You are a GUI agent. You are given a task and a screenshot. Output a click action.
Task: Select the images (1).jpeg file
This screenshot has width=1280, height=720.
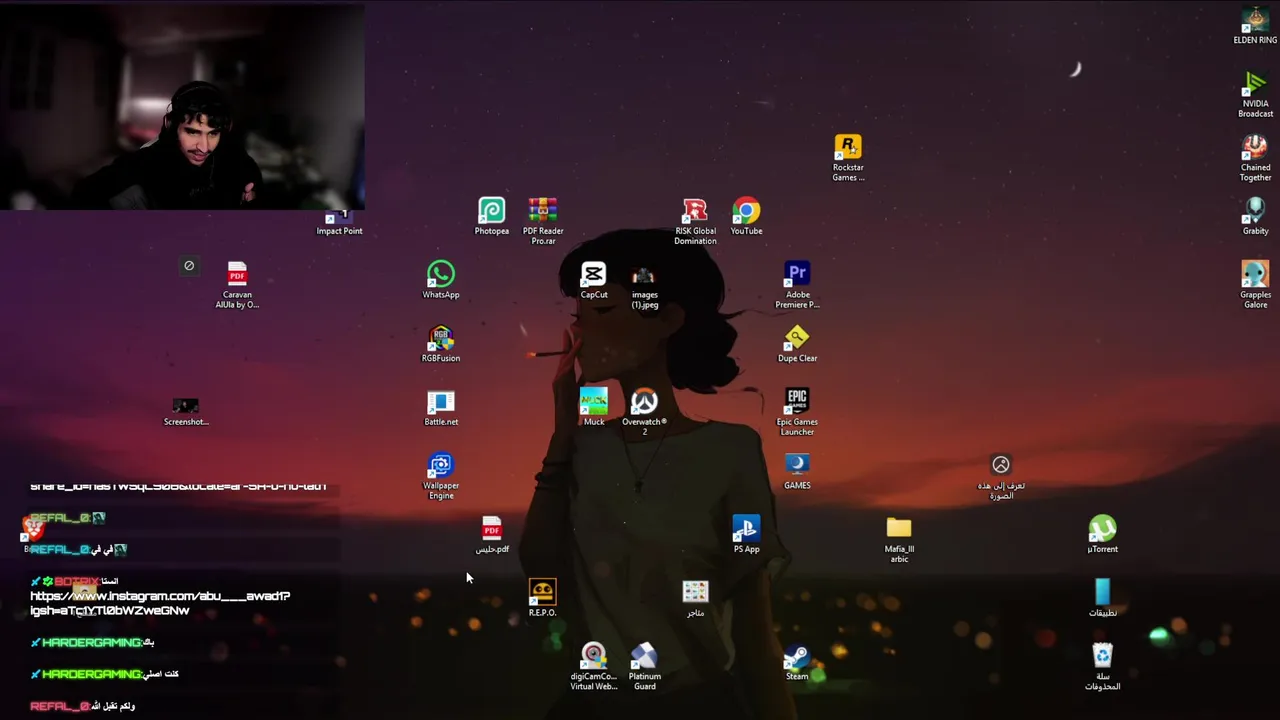pos(644,286)
